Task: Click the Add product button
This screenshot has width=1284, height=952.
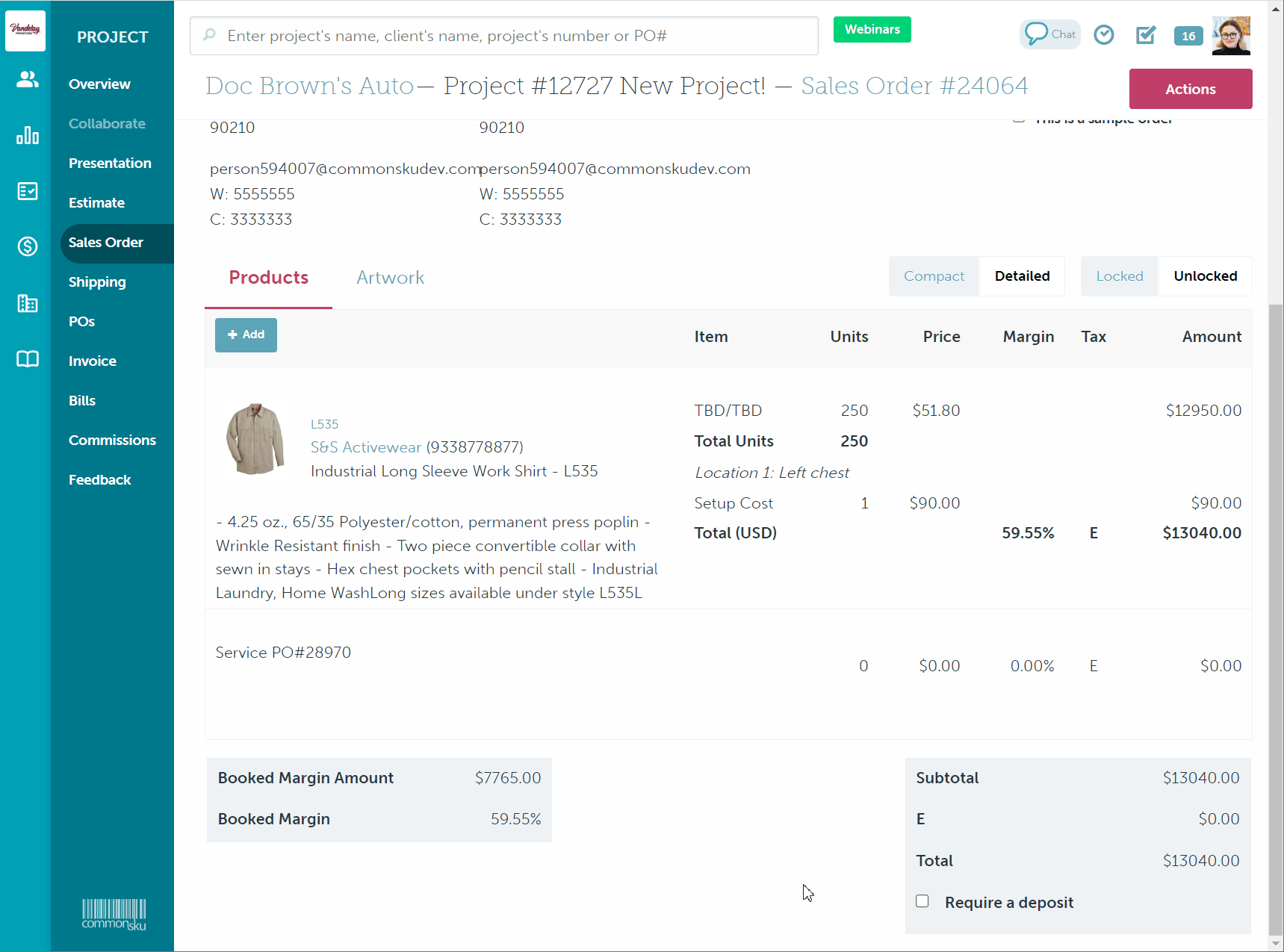Action: [246, 335]
